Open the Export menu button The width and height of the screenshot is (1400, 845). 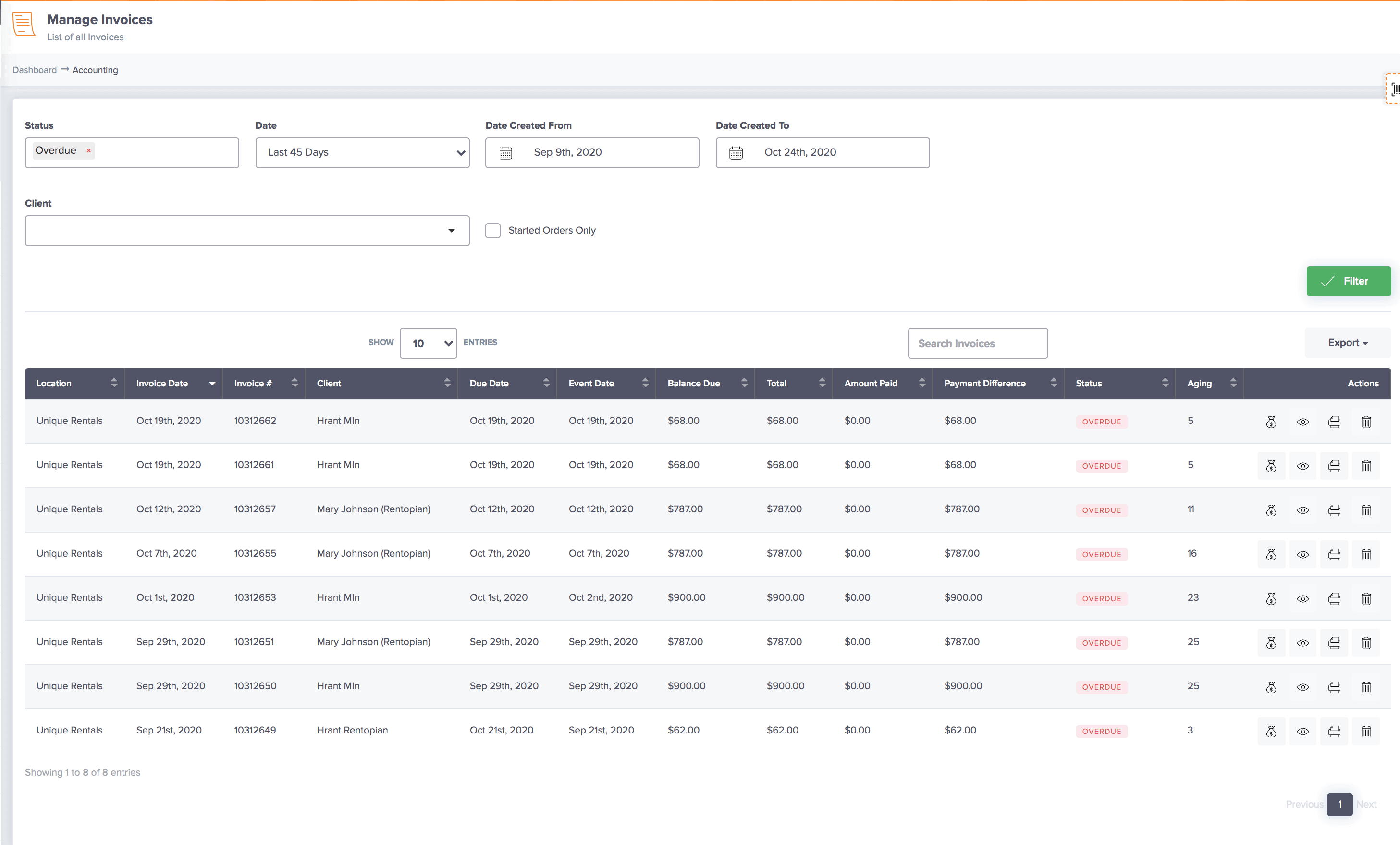(x=1347, y=343)
